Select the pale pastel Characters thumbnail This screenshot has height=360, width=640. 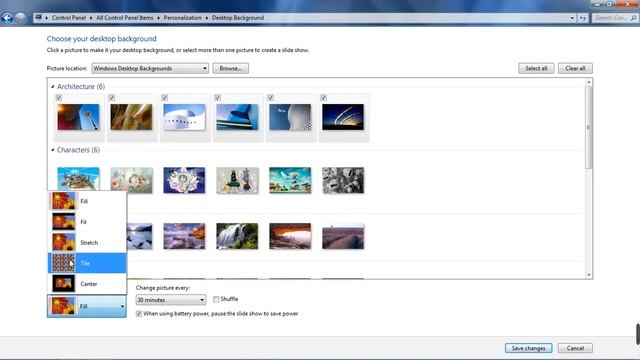pyautogui.click(x=131, y=180)
